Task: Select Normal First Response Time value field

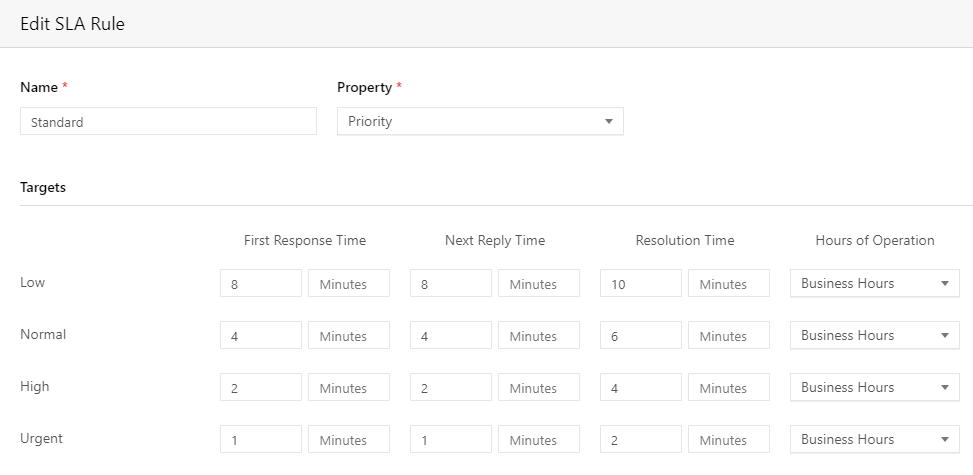Action: pos(260,336)
